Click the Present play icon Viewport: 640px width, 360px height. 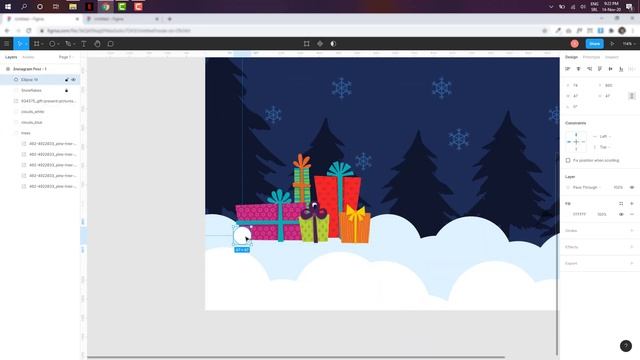click(612, 44)
